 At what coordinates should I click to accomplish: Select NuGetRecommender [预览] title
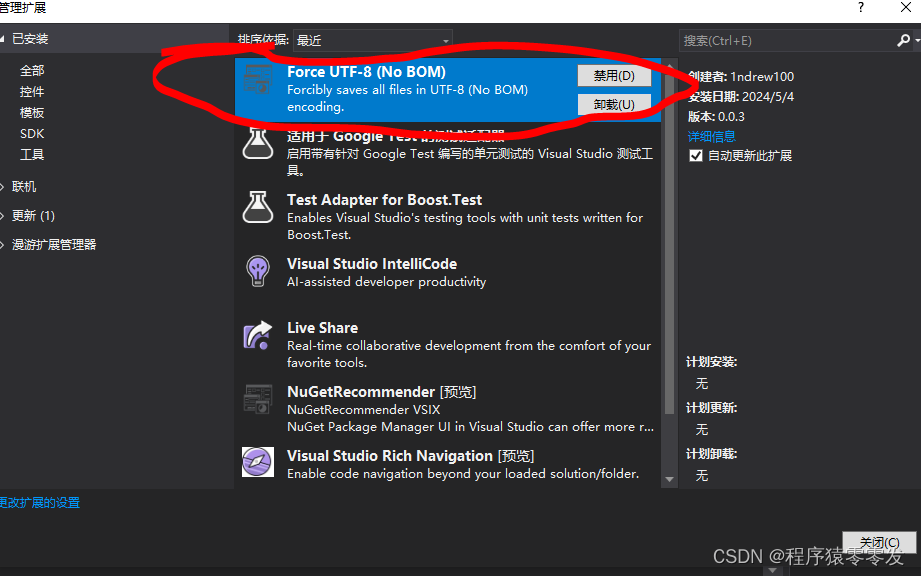coord(382,392)
